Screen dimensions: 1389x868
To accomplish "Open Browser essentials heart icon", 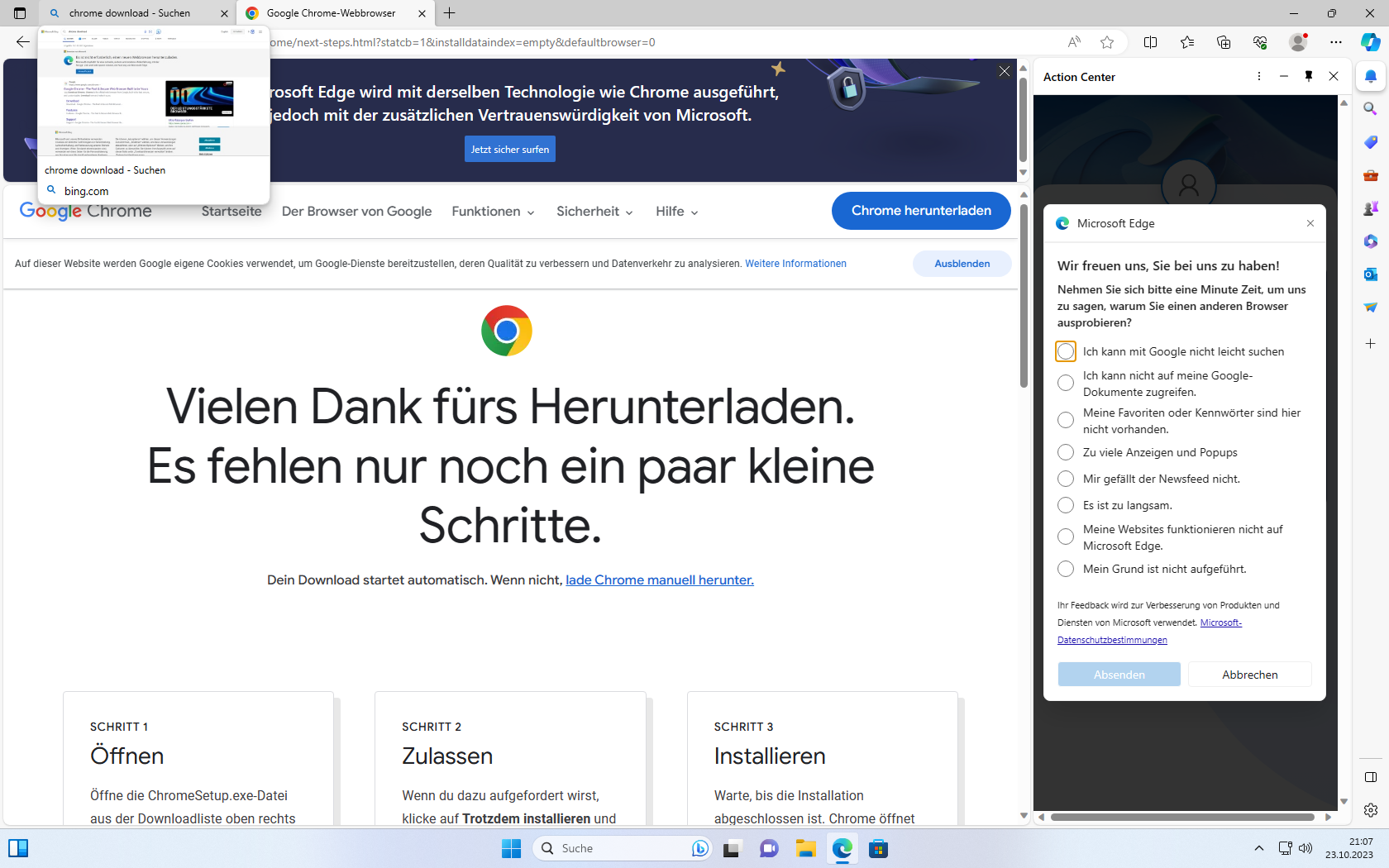I will pos(1260,42).
